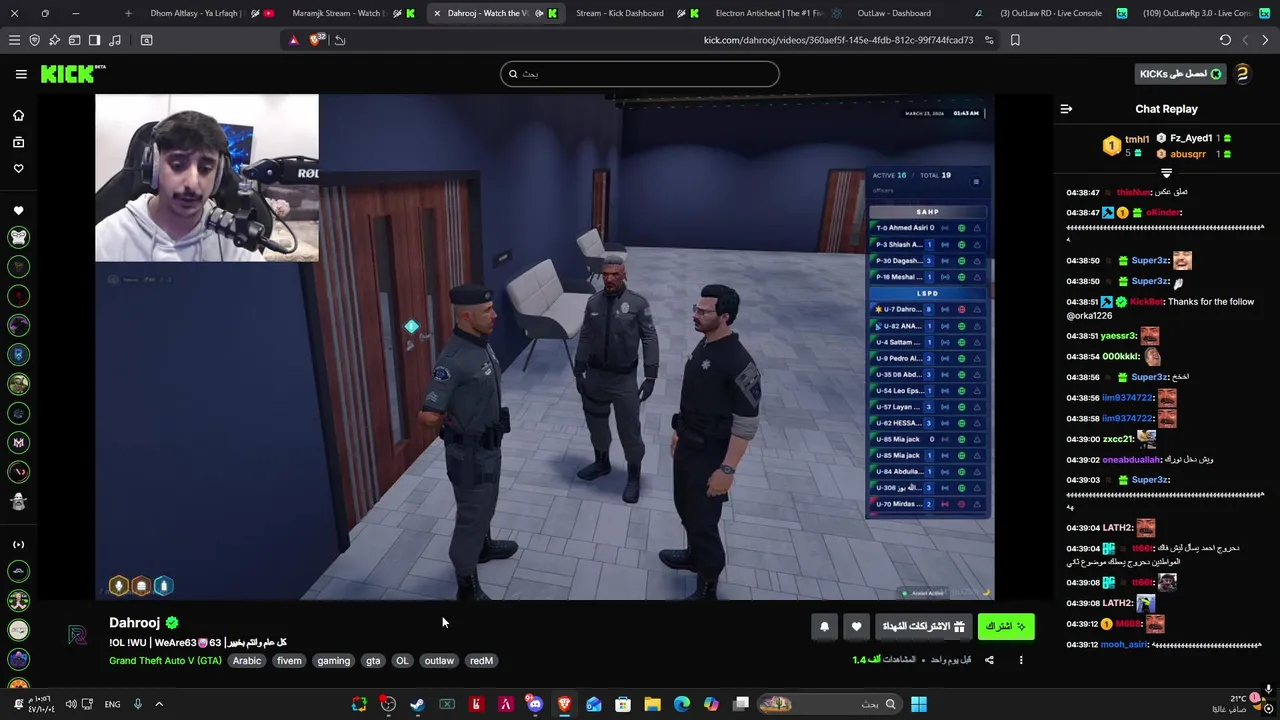Focus the Kick search box
1280x720 pixels.
640,74
